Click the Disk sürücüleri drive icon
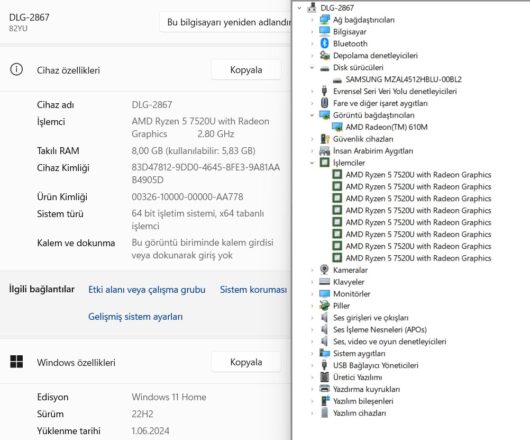 click(324, 68)
